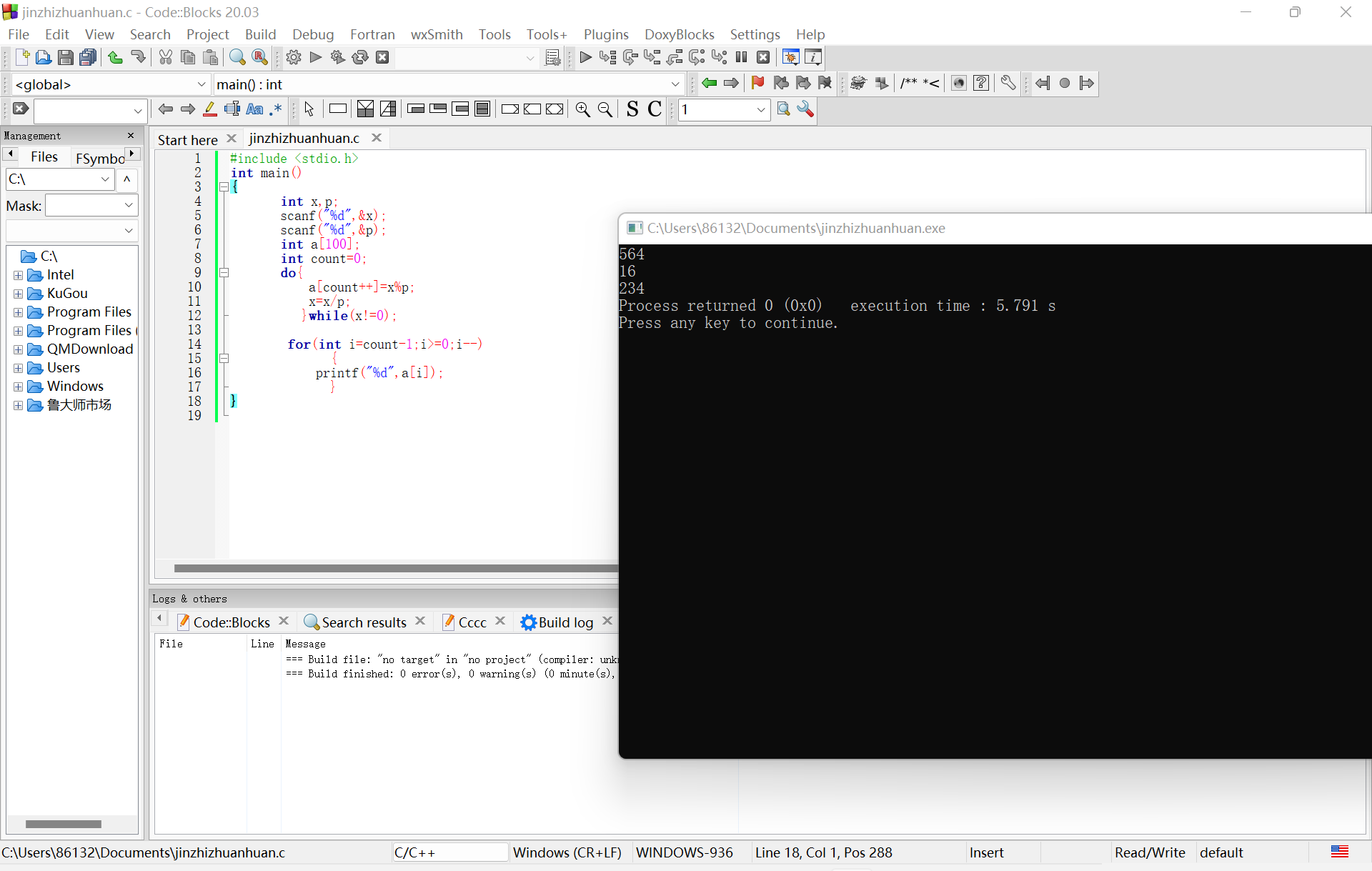The height and width of the screenshot is (871, 1372).
Task: Open the main() : int function dropdown
Action: (675, 84)
